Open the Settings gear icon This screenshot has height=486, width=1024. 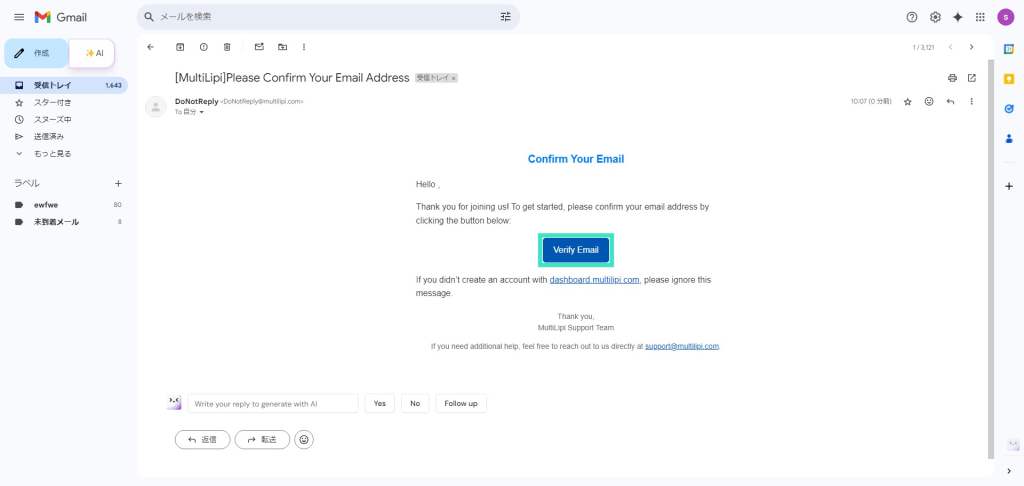pos(935,17)
